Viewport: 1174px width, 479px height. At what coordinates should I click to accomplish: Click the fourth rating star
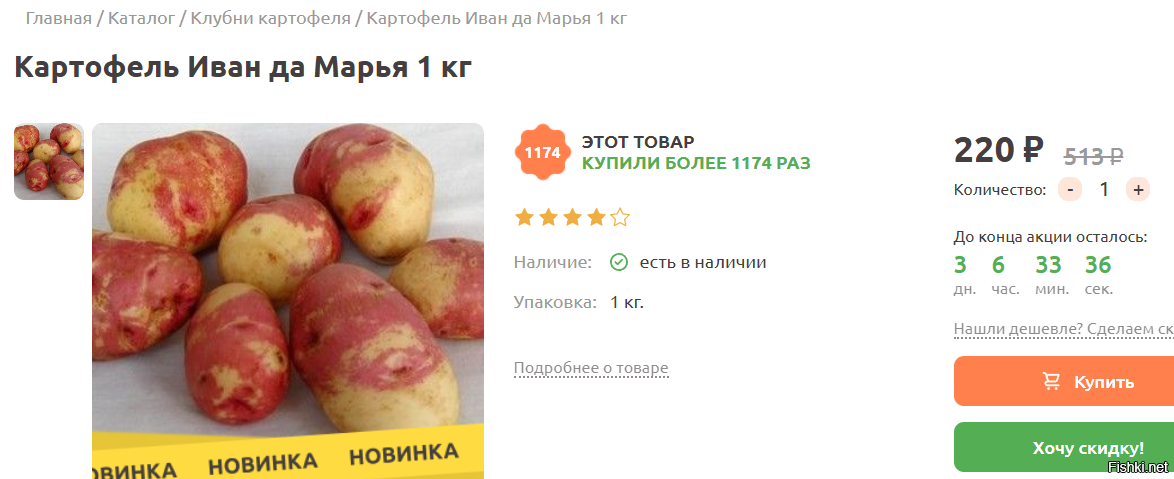[596, 218]
